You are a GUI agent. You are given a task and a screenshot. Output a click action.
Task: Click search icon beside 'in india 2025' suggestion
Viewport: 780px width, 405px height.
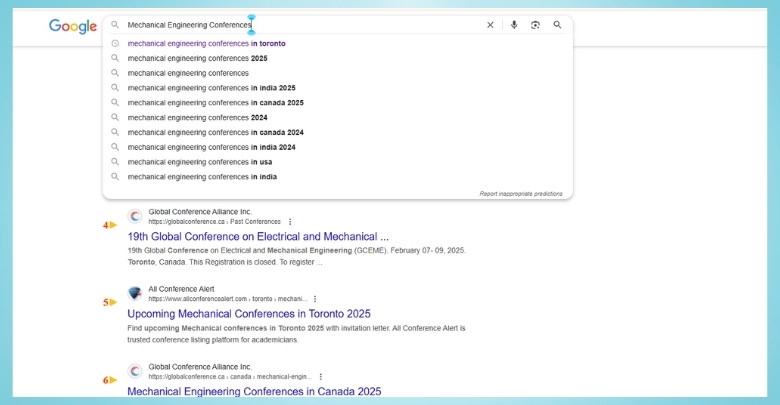click(115, 88)
